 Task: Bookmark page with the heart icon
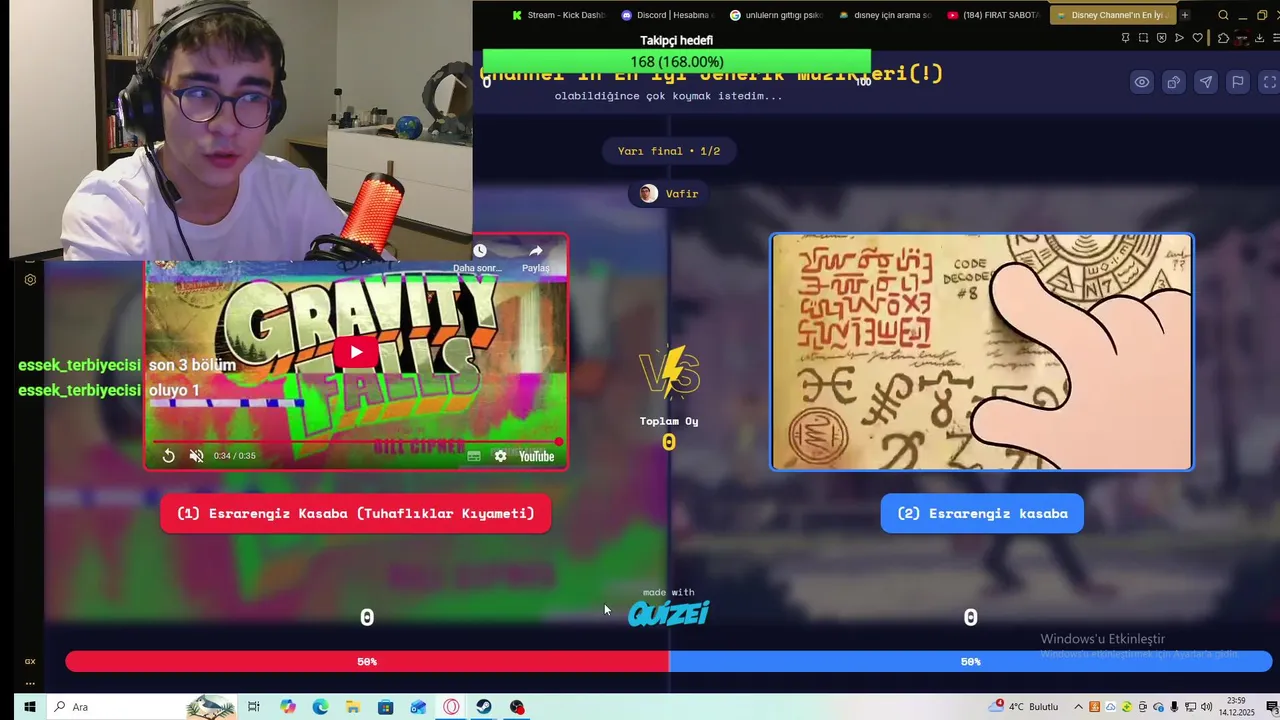coord(1198,38)
